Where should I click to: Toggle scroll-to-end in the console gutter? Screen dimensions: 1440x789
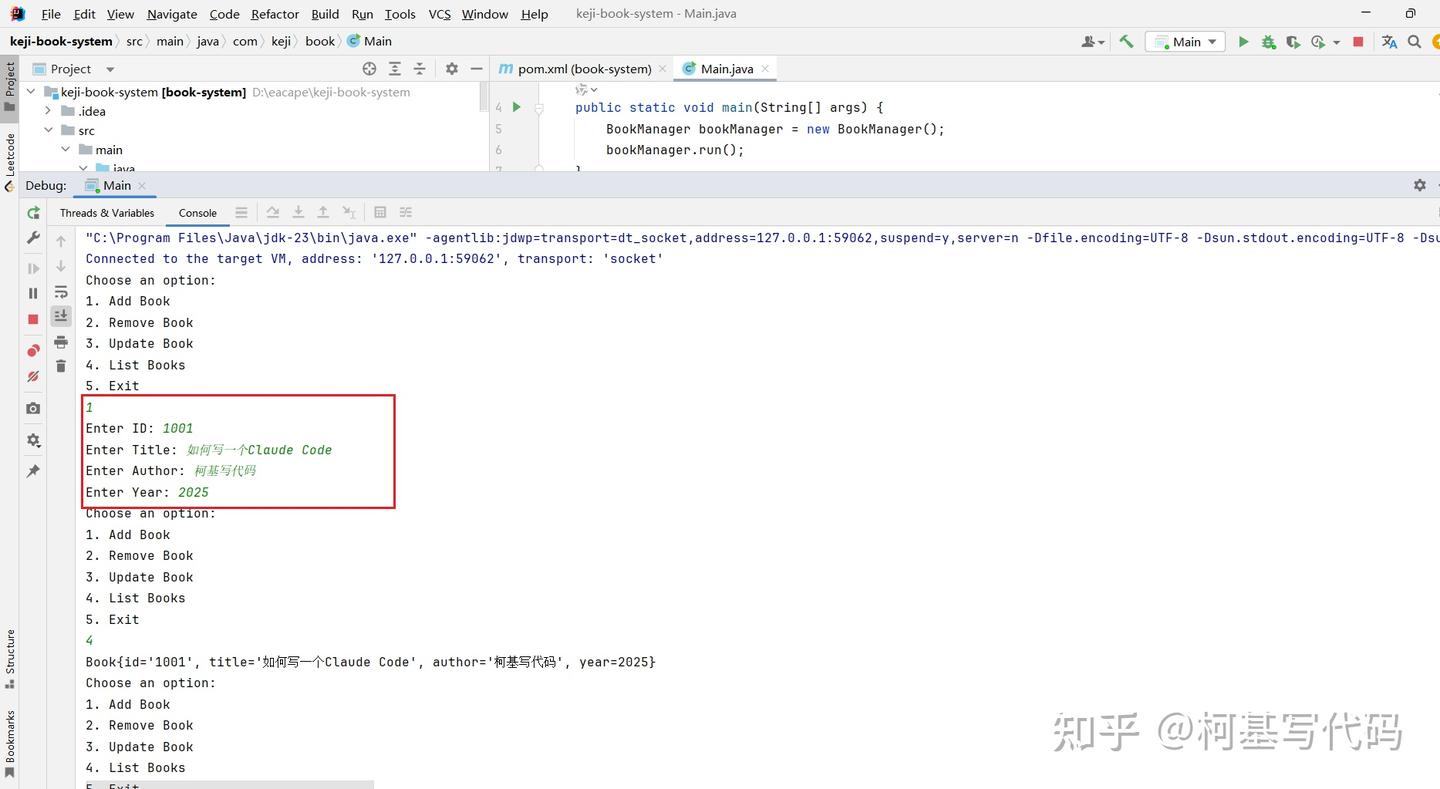tap(61, 316)
